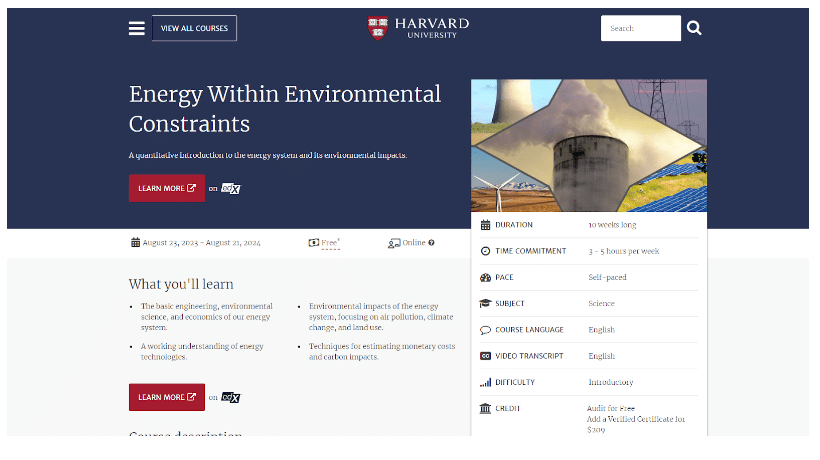
Task: Click the Difficulty signal bars icon
Action: click(x=485, y=382)
